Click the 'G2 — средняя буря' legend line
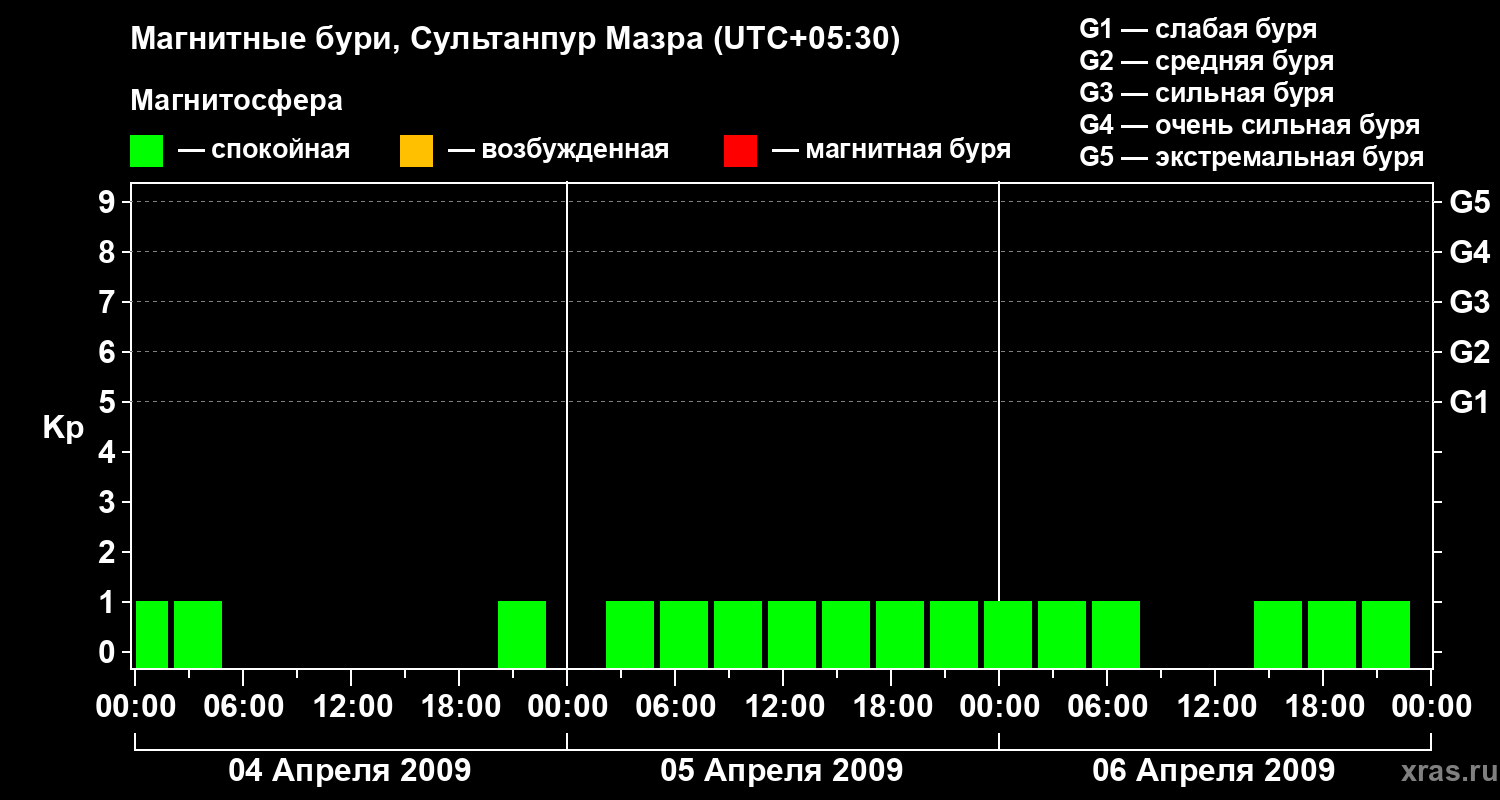1500x800 pixels. (1207, 61)
